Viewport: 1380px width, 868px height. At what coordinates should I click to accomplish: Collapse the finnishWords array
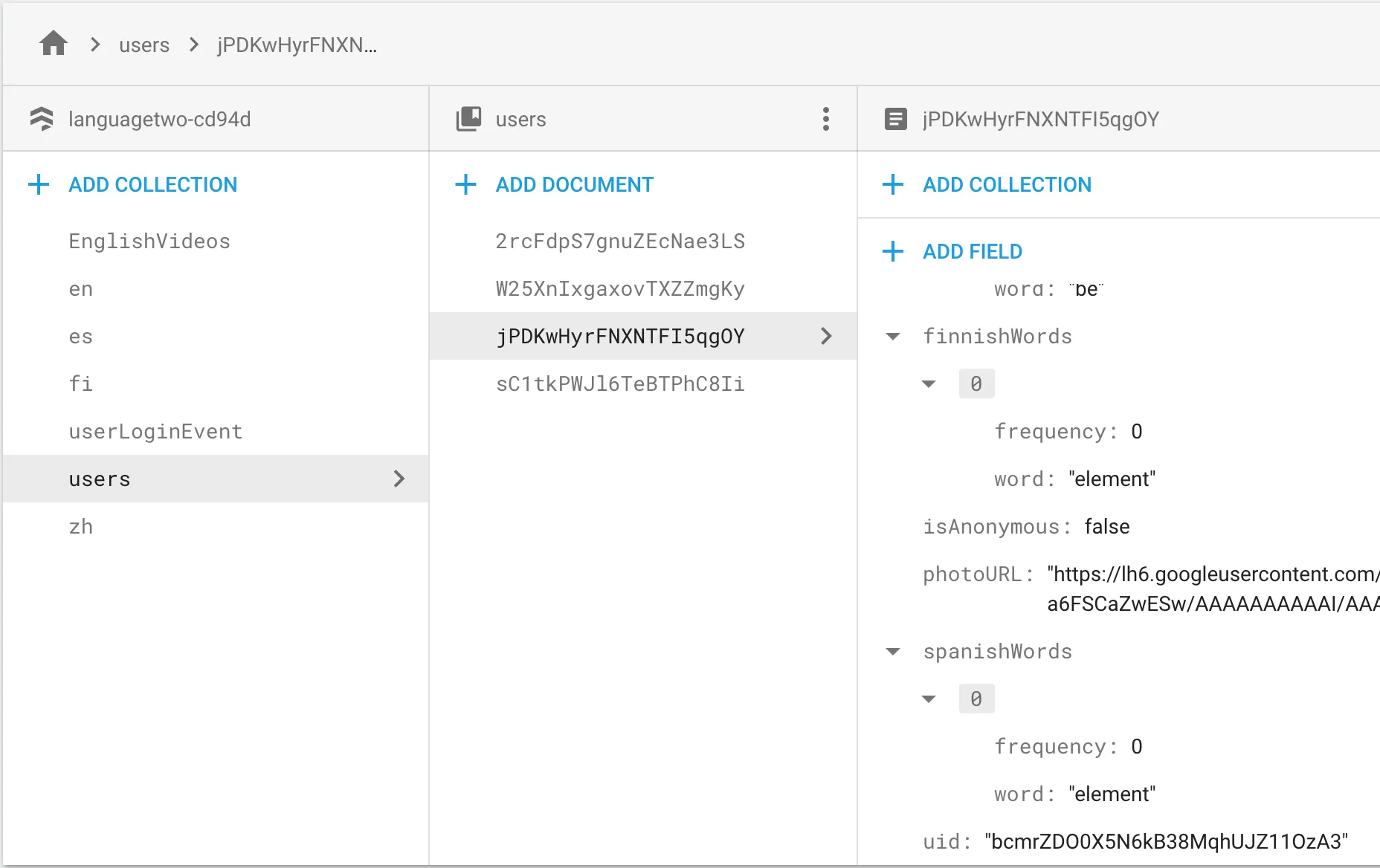[893, 337]
